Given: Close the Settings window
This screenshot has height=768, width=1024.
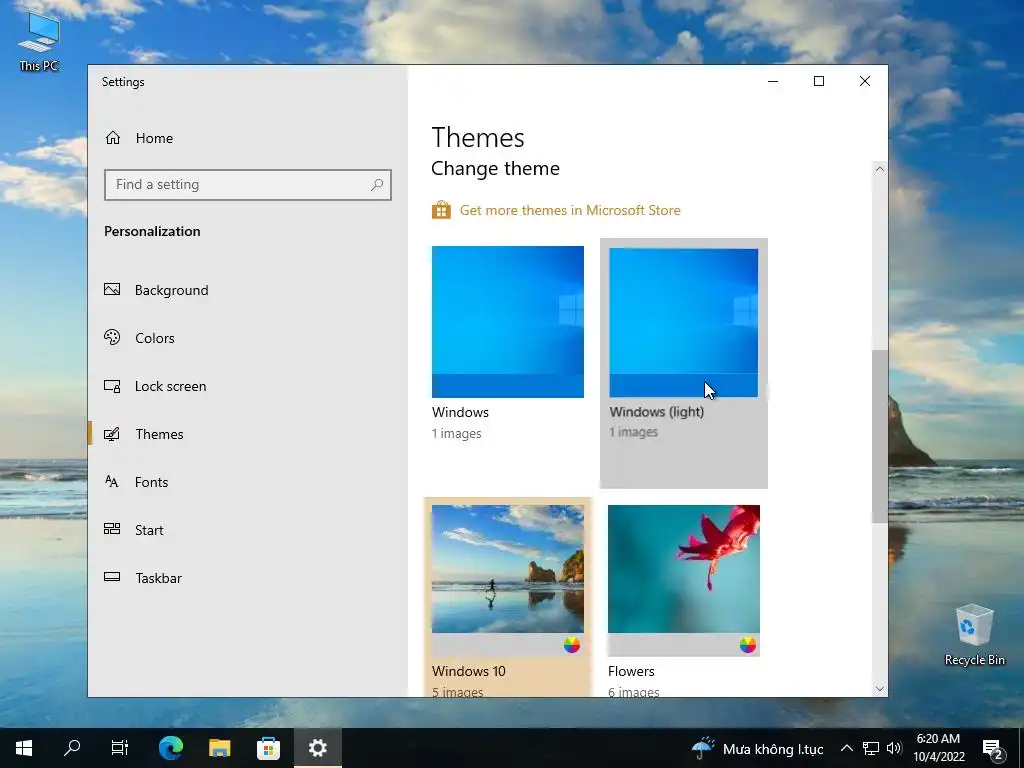Looking at the screenshot, I should (865, 81).
